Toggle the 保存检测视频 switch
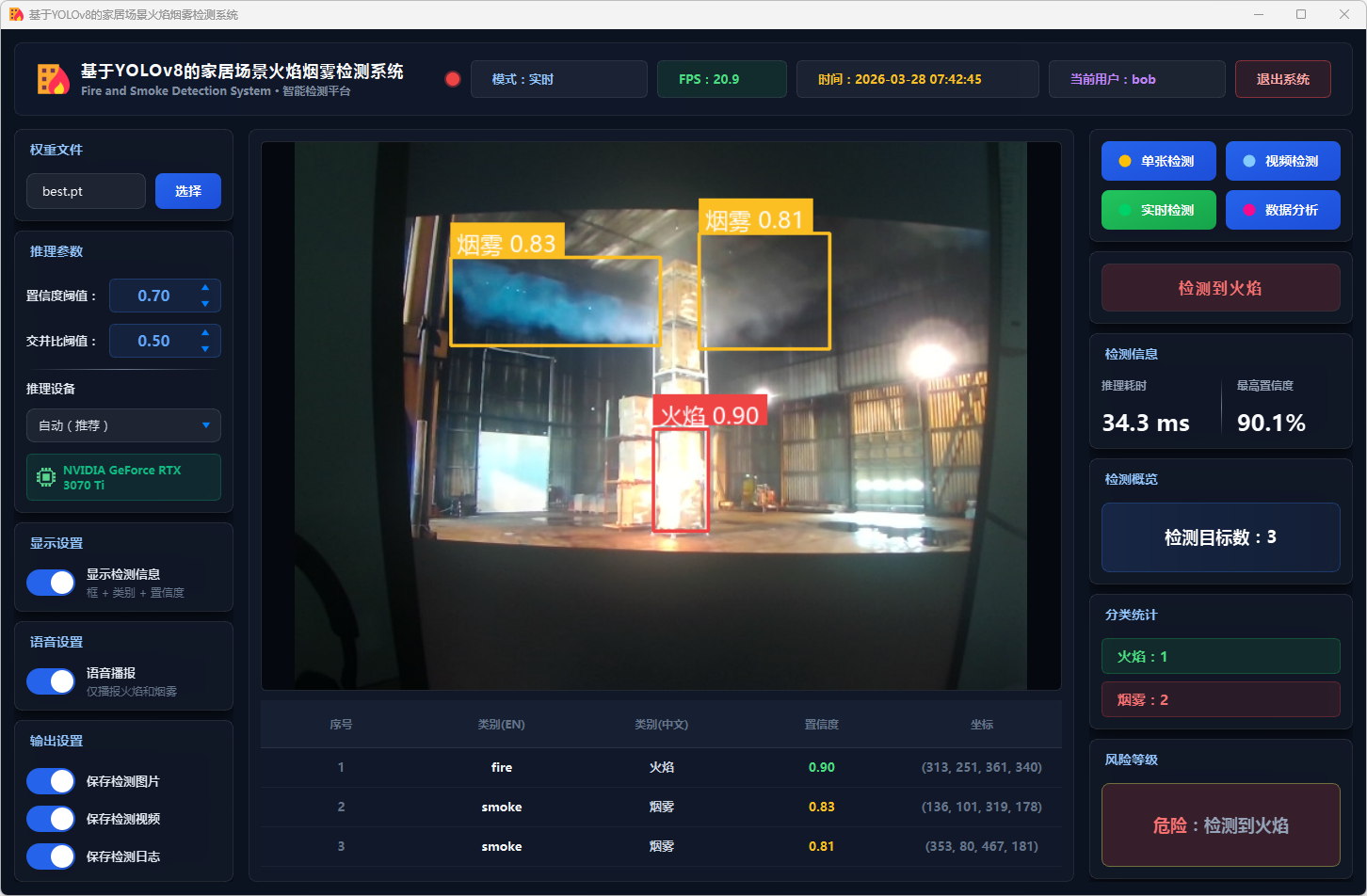 [51, 819]
